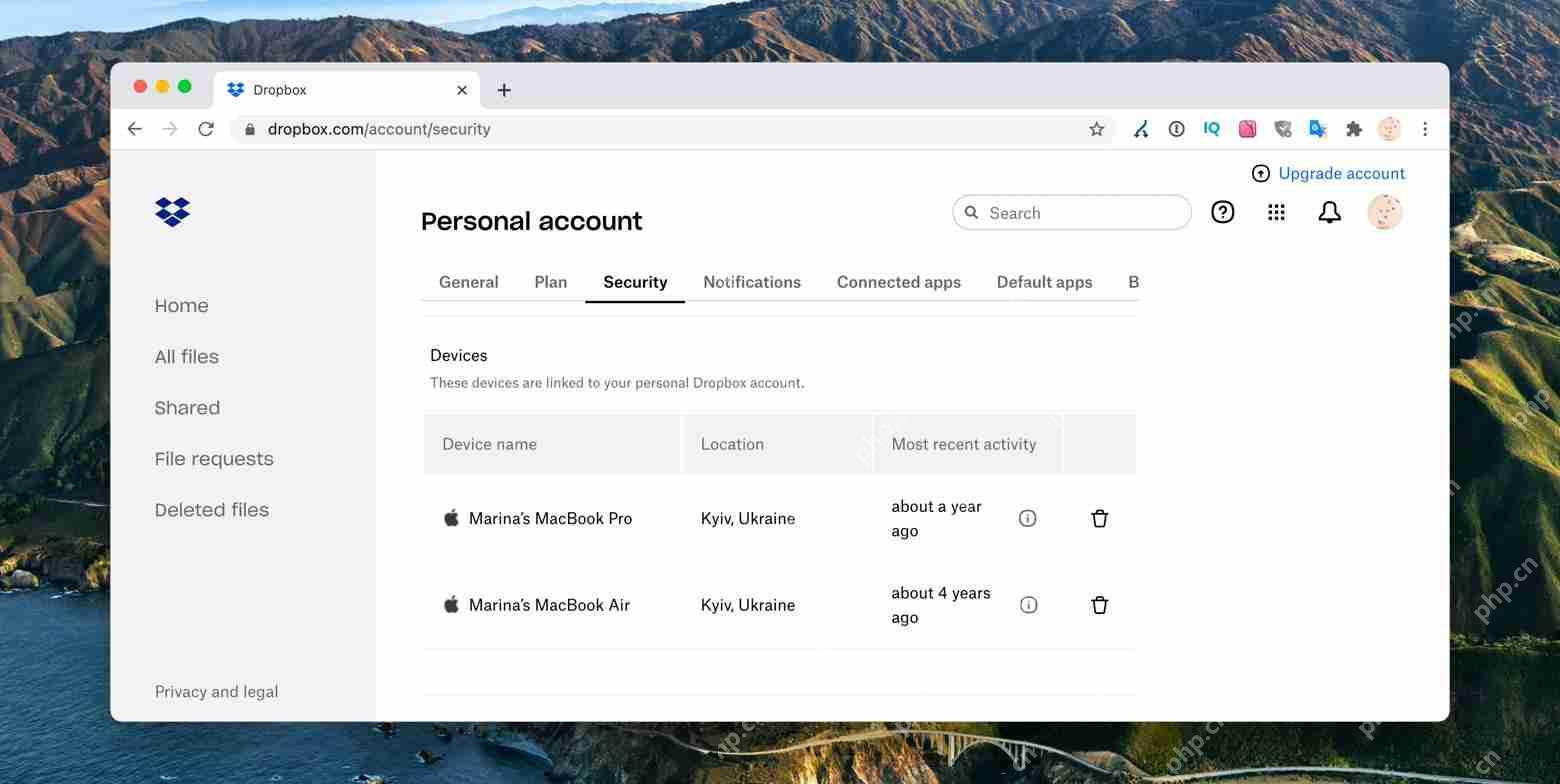1560x784 pixels.
Task: Select the Dropbox browser tab
Action: pos(346,90)
